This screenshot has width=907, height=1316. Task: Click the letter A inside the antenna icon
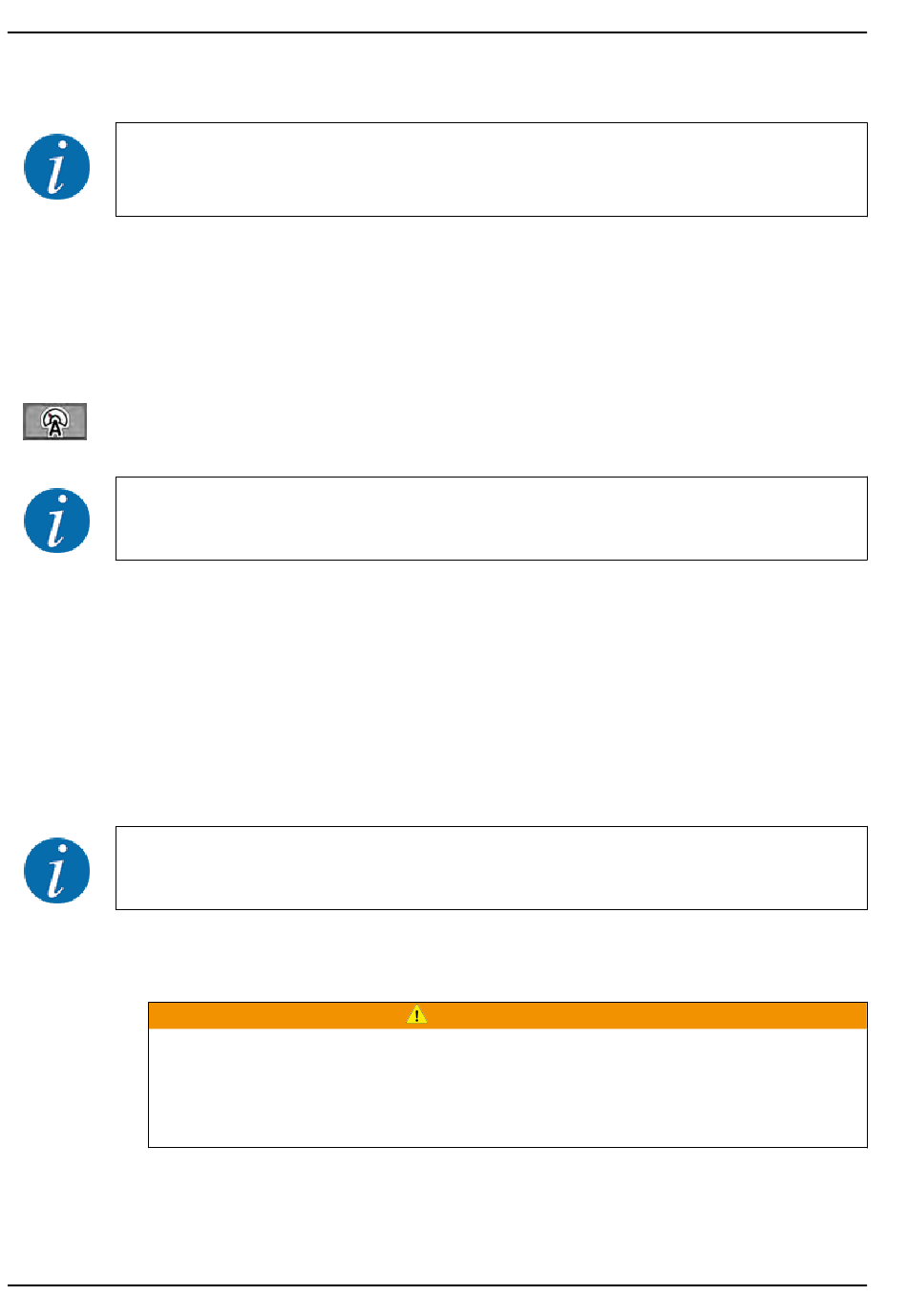coord(55,430)
